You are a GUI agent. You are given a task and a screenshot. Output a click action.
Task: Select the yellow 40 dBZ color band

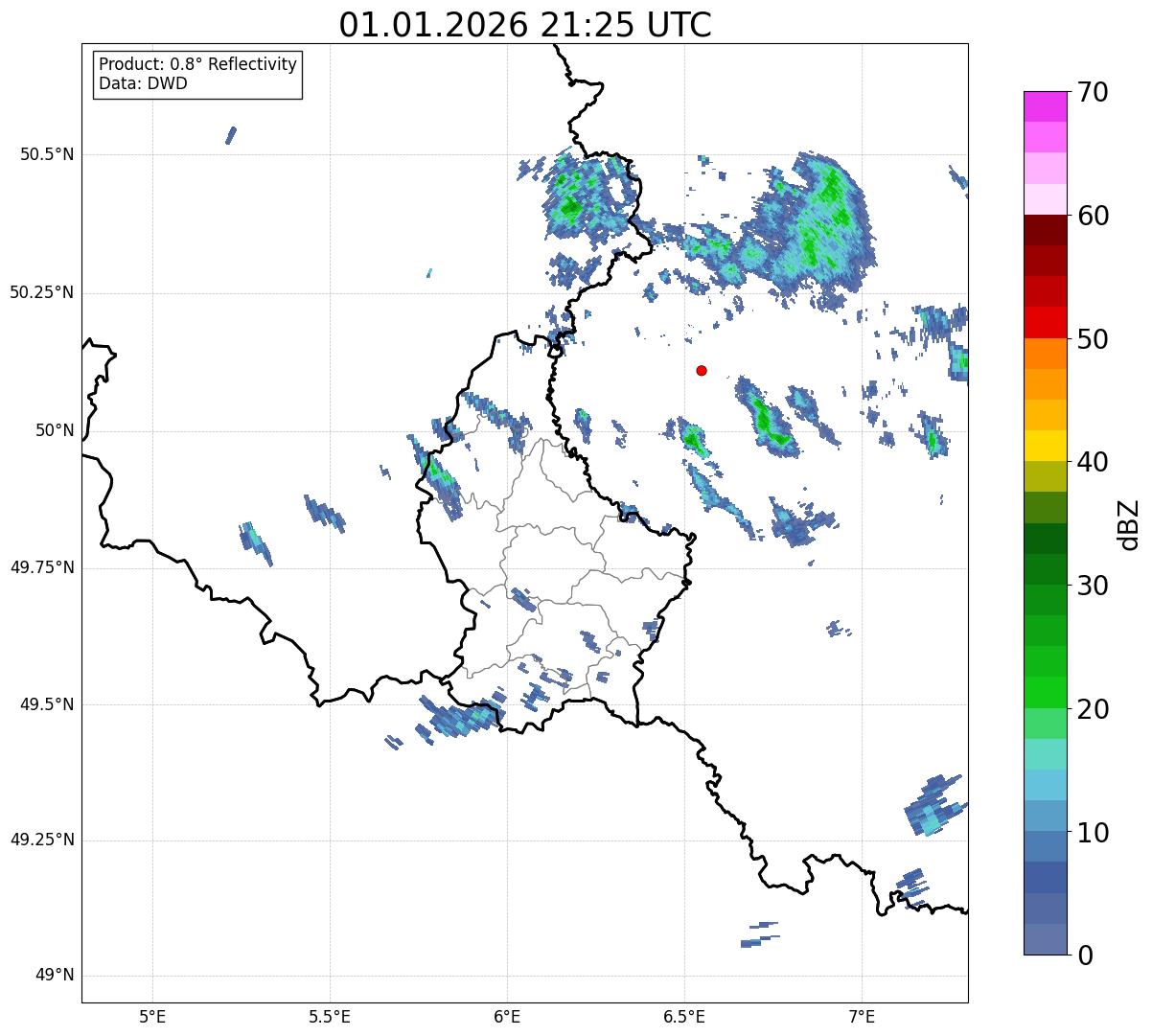[1045, 446]
